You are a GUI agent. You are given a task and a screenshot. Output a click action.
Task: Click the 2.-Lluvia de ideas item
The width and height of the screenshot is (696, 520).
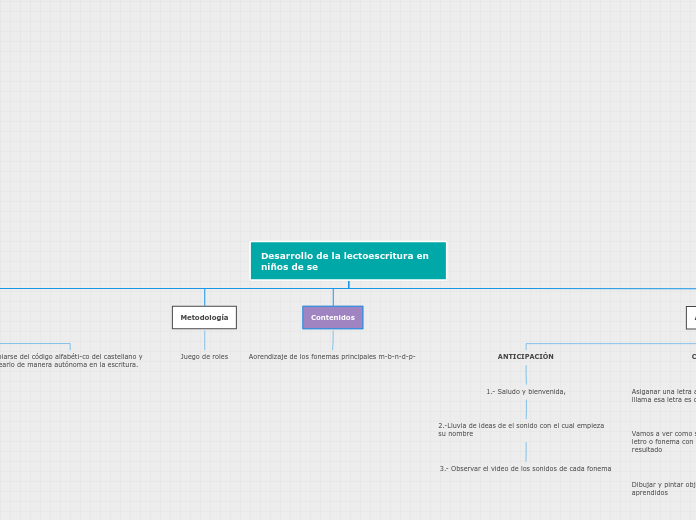[x=521, y=429]
